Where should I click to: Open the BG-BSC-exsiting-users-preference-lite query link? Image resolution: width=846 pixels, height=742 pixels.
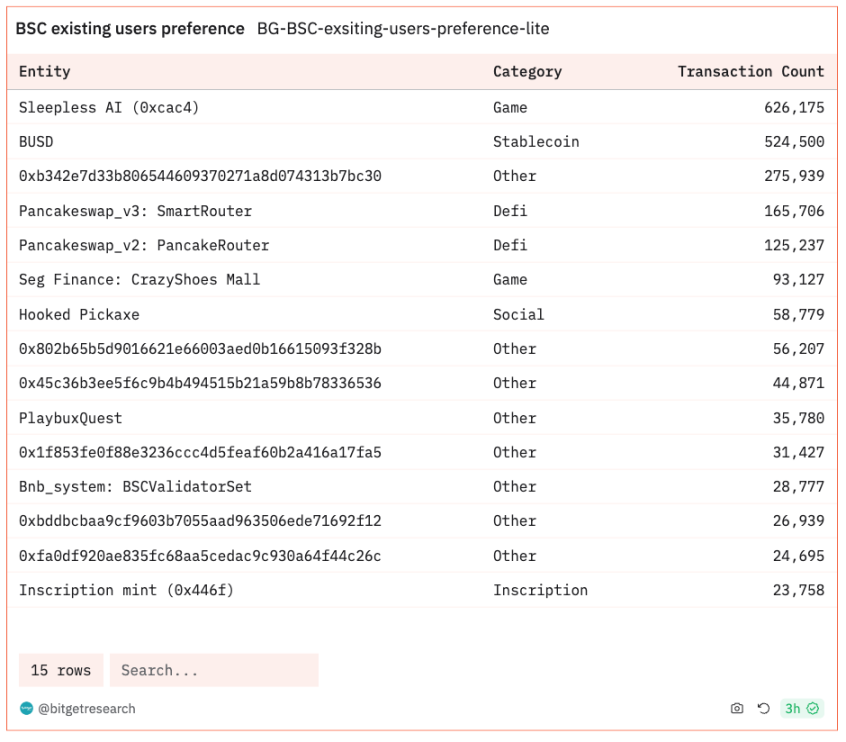(403, 29)
